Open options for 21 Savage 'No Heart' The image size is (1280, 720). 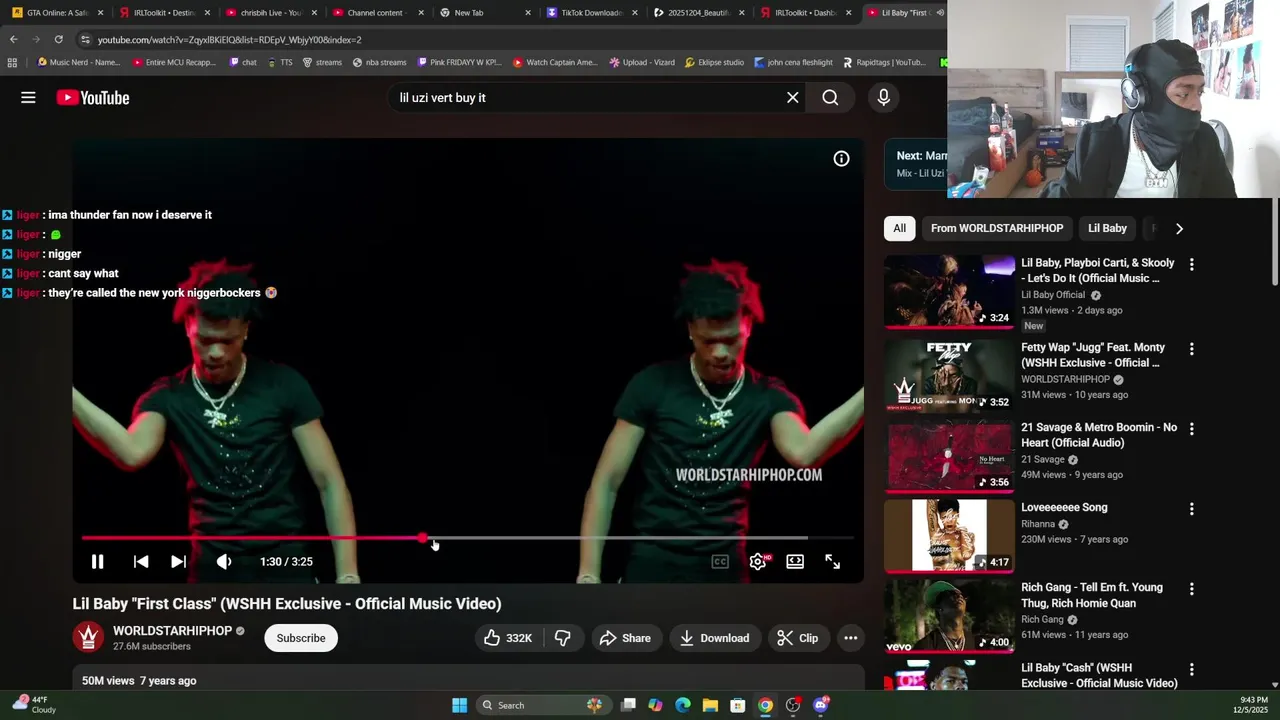point(1191,428)
